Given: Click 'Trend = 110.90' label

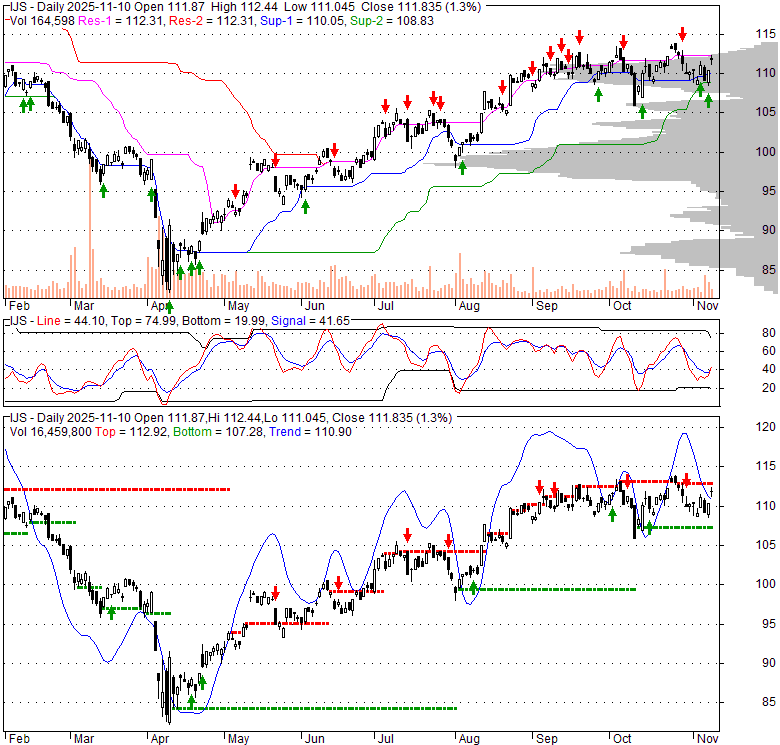Looking at the screenshot, I should (x=310, y=432).
